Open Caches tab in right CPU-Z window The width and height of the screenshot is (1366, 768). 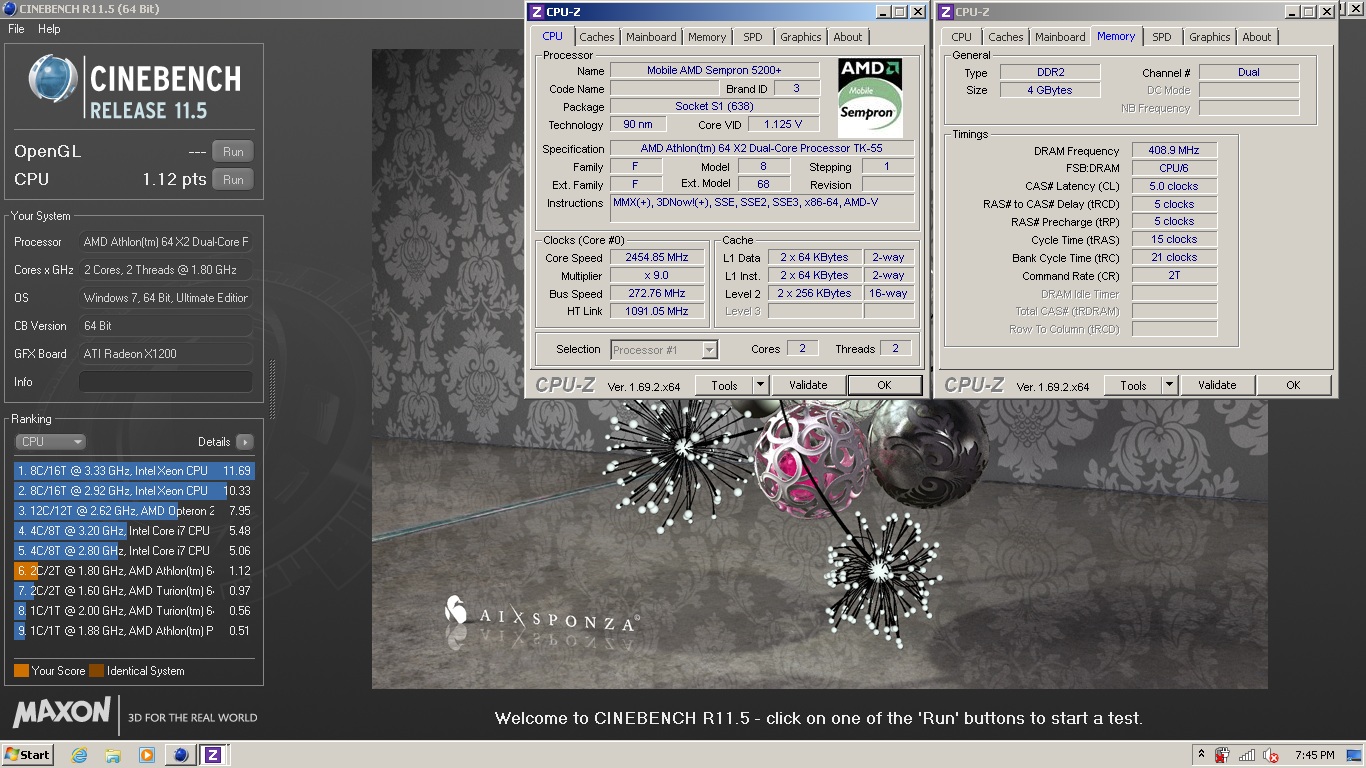(x=1006, y=37)
